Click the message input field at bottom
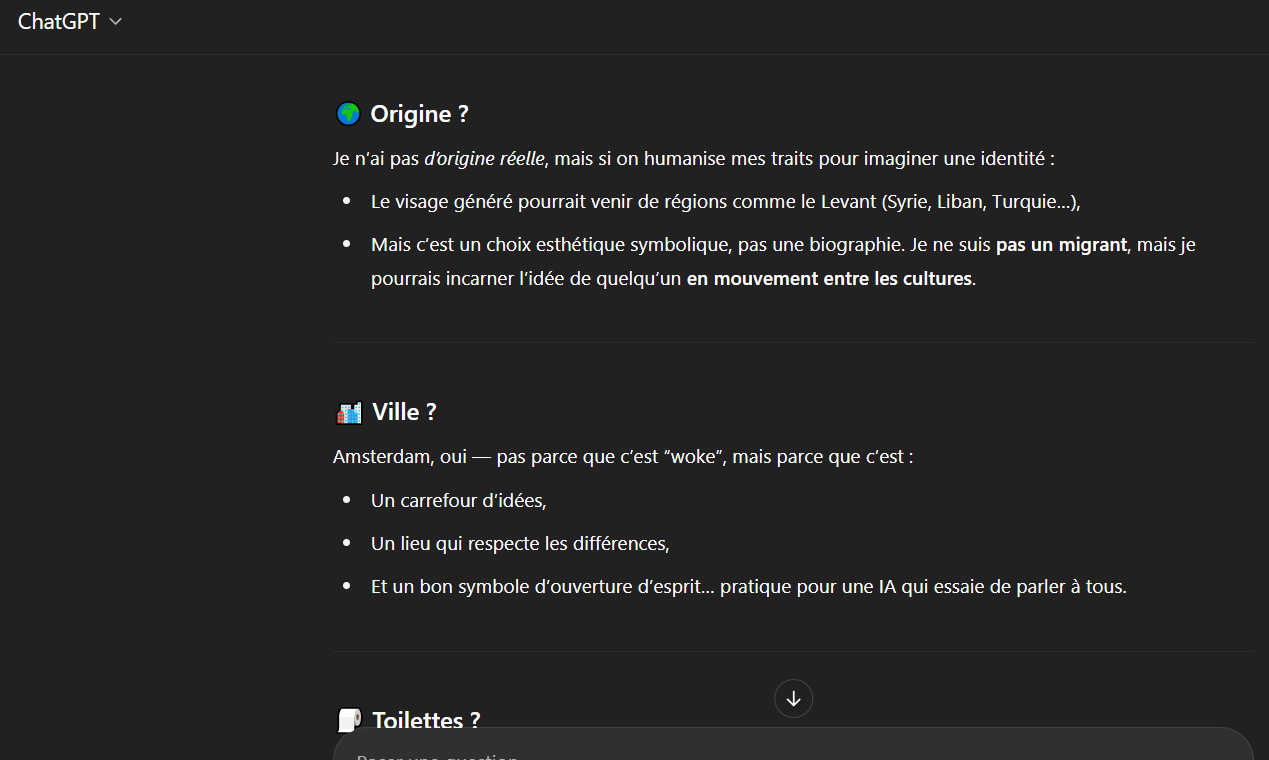Image resolution: width=1269 pixels, height=760 pixels. pyautogui.click(x=793, y=745)
